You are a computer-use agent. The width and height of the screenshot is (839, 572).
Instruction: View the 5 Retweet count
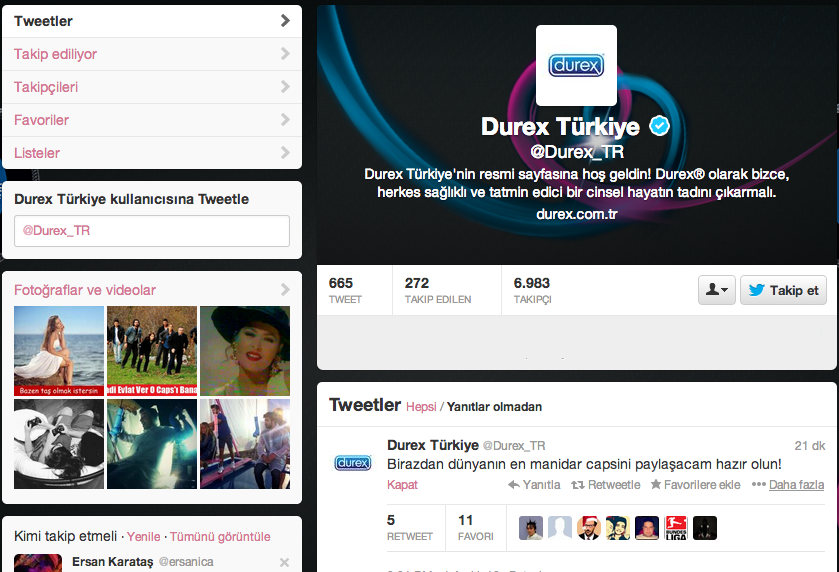[x=410, y=528]
